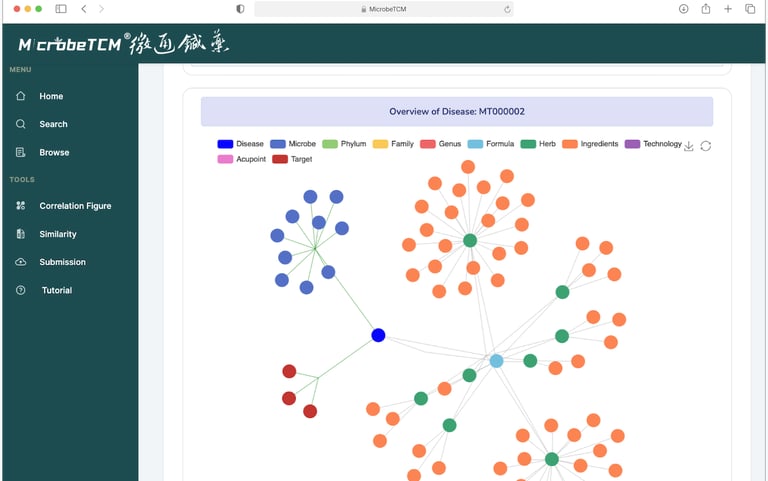Toggle Acupoint legend swatch
The width and height of the screenshot is (768, 481).
pyautogui.click(x=225, y=159)
